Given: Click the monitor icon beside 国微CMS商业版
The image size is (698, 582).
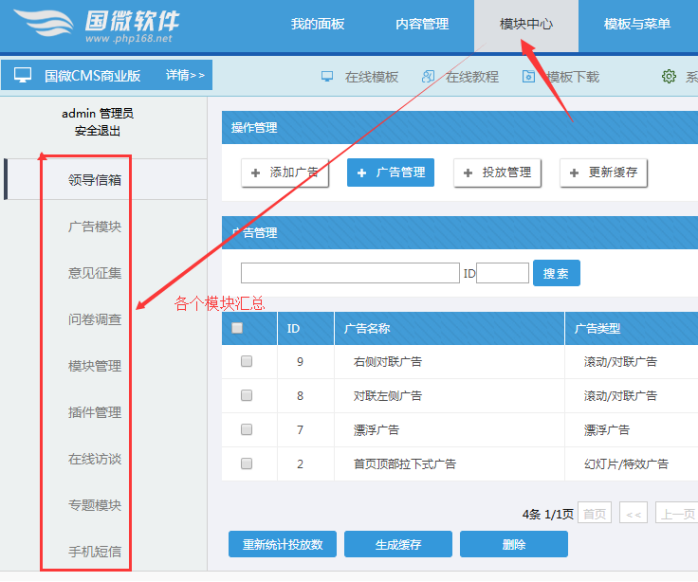Looking at the screenshot, I should [22, 75].
